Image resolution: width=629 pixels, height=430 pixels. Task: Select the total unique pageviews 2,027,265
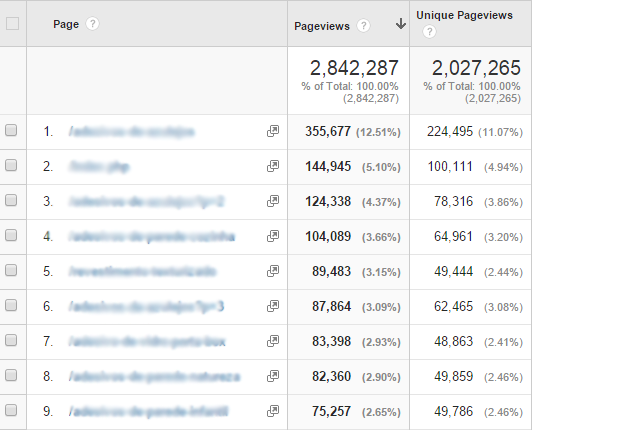click(476, 68)
